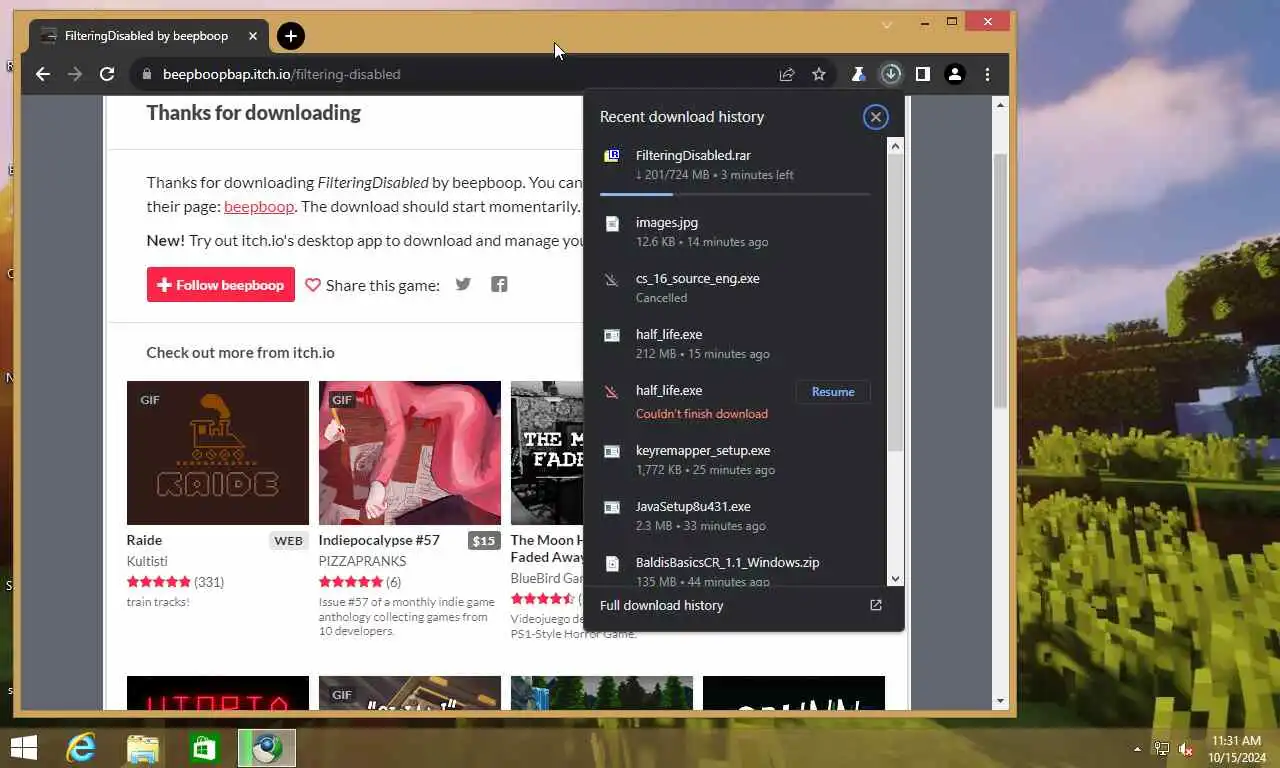Click cancelled cs_16_source_eng.exe entry

[x=735, y=287]
